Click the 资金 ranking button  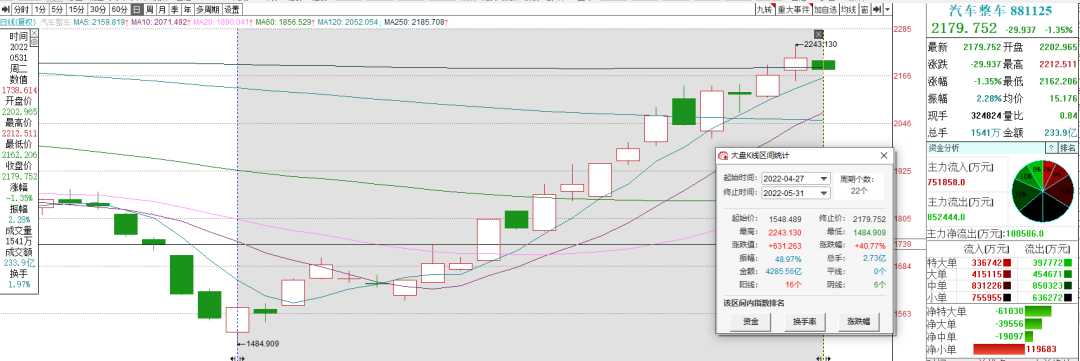tap(751, 321)
